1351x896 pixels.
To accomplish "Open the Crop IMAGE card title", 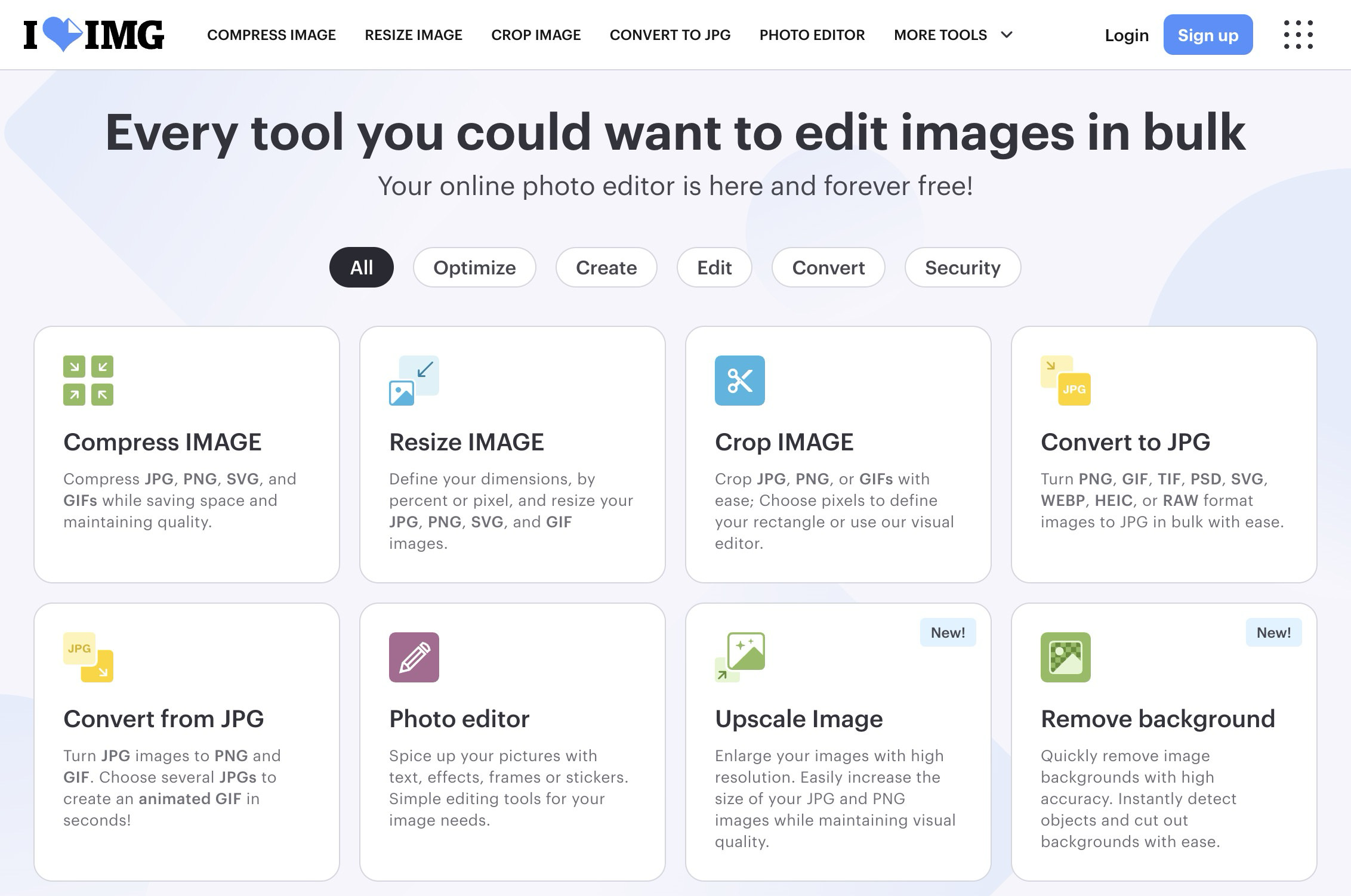I will click(x=784, y=442).
